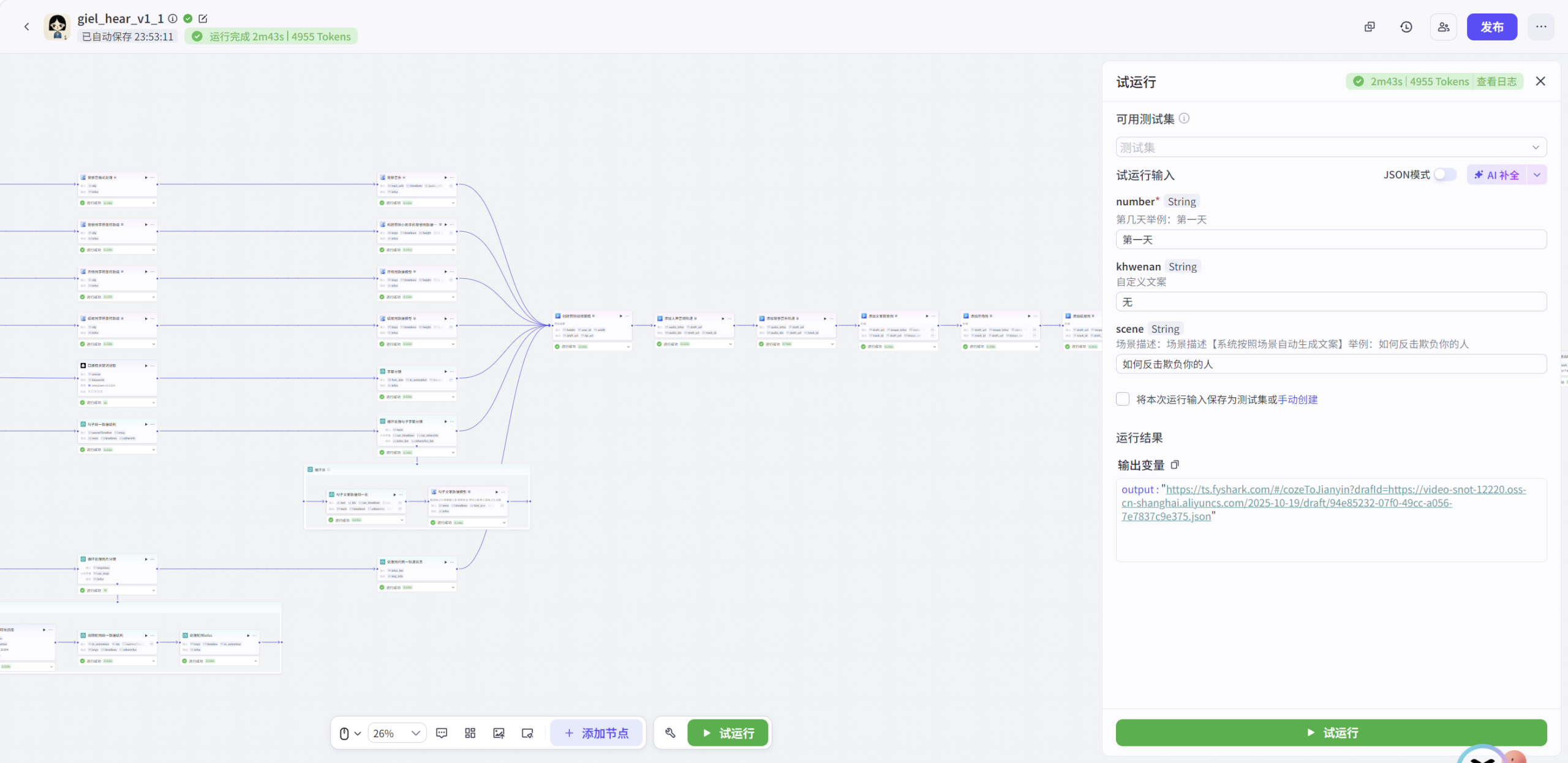Screen dimensions: 1568x763
Task: Click edit pencil beside workflow name
Action: click(203, 18)
